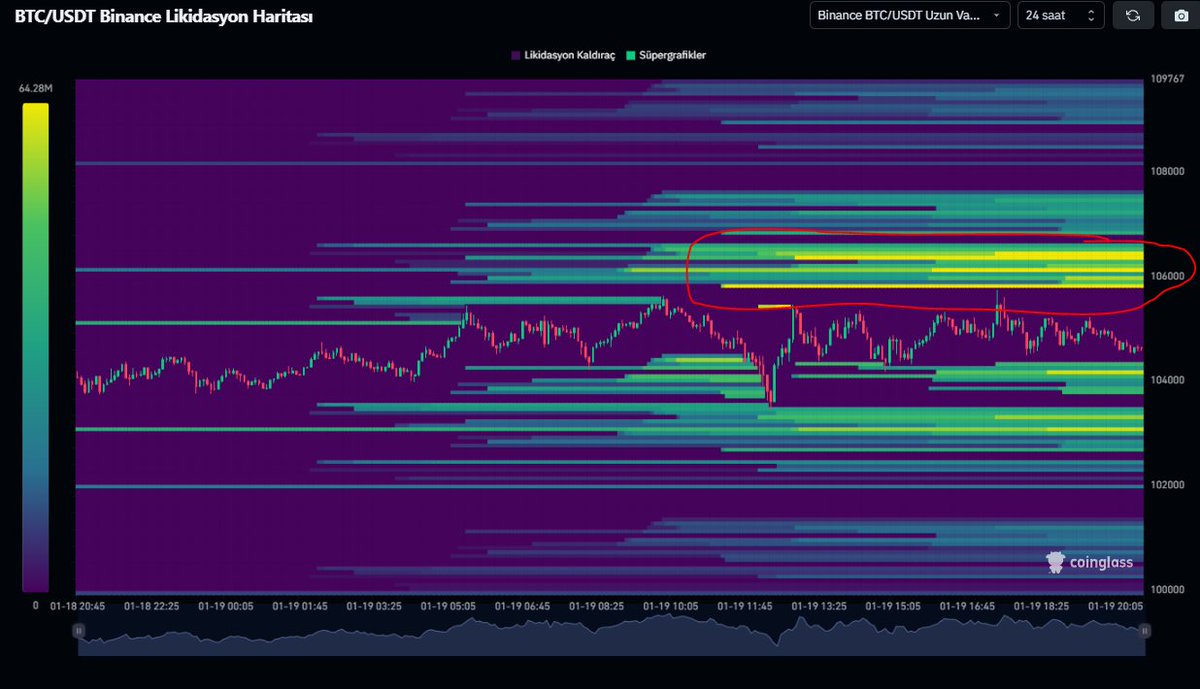The image size is (1200, 689).
Task: Click the liquidation color scale gradient bar
Action: (35, 347)
